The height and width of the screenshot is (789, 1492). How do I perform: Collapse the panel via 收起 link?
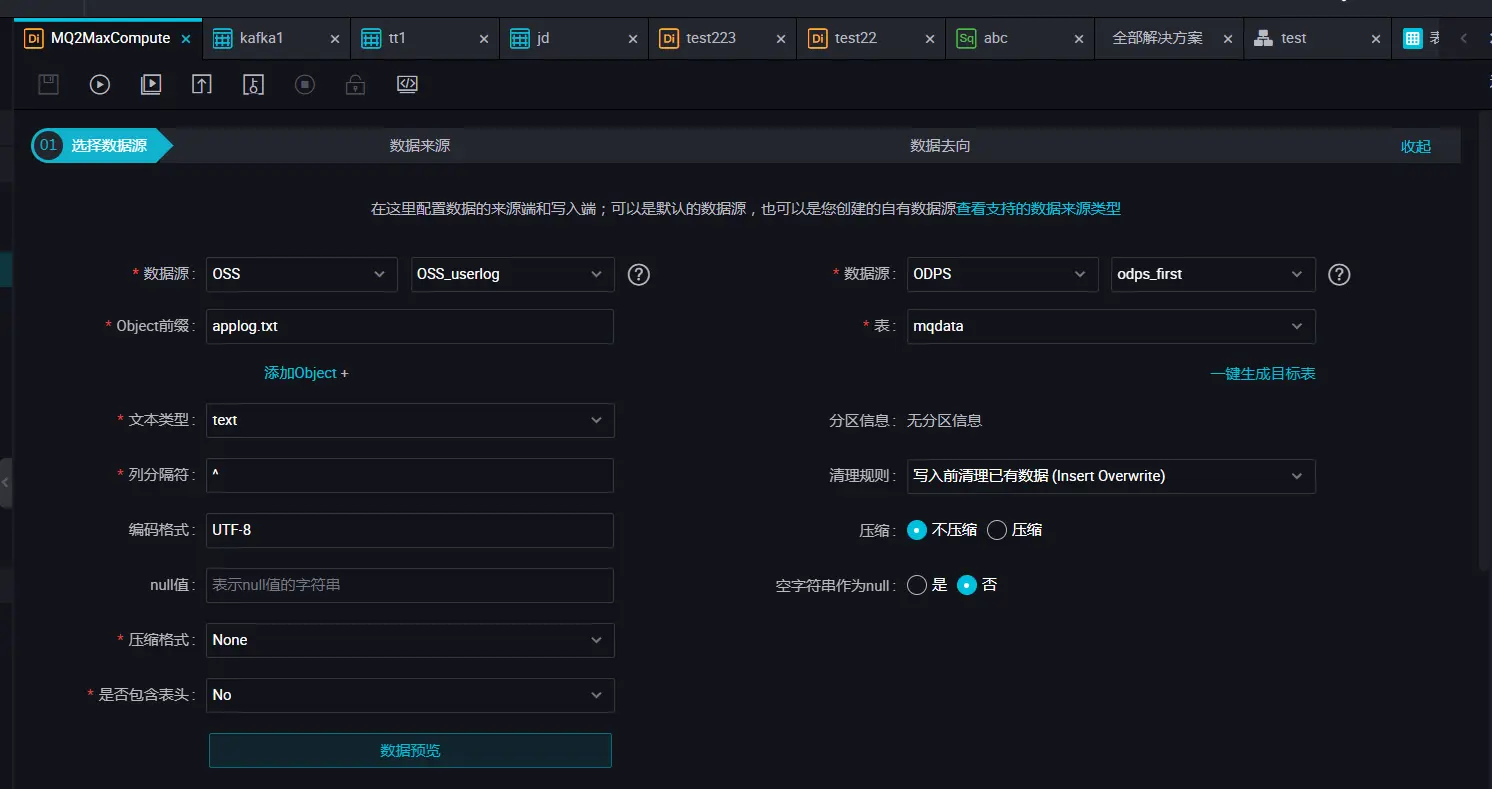click(1415, 145)
